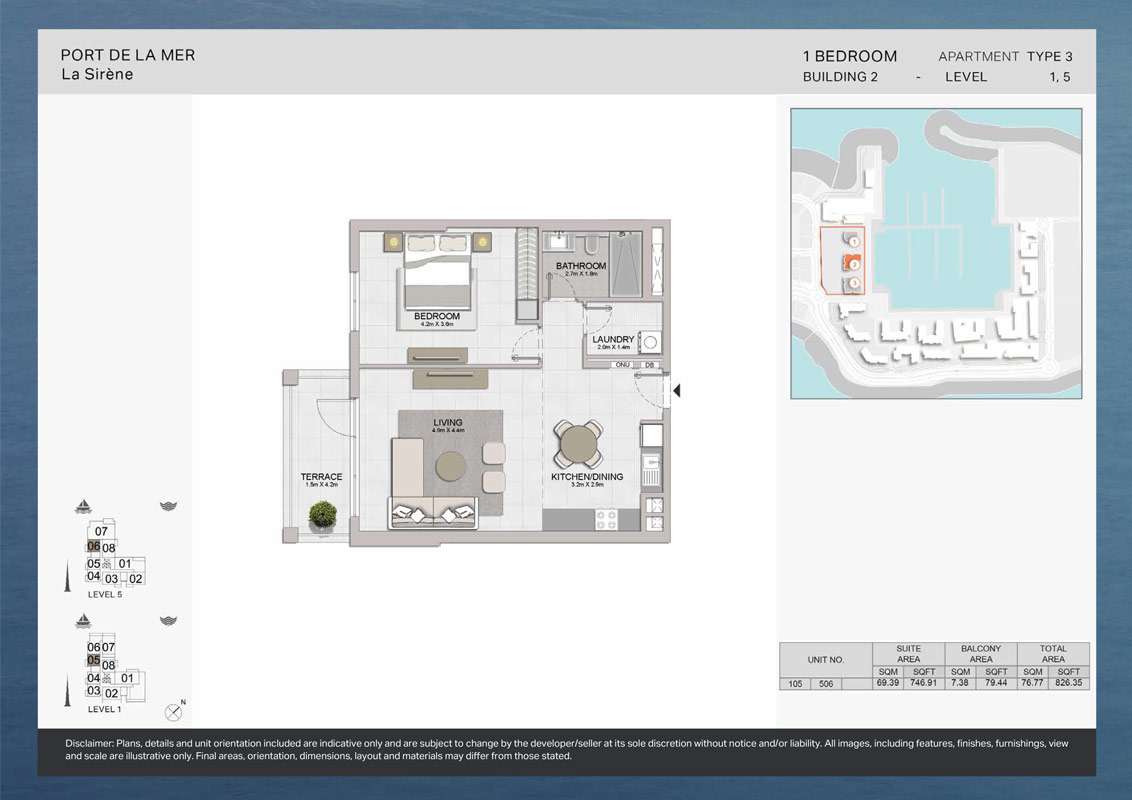Select highlighted unit 06 on Level 5 plan
Screen dimensions: 1132x800
[x=93, y=547]
